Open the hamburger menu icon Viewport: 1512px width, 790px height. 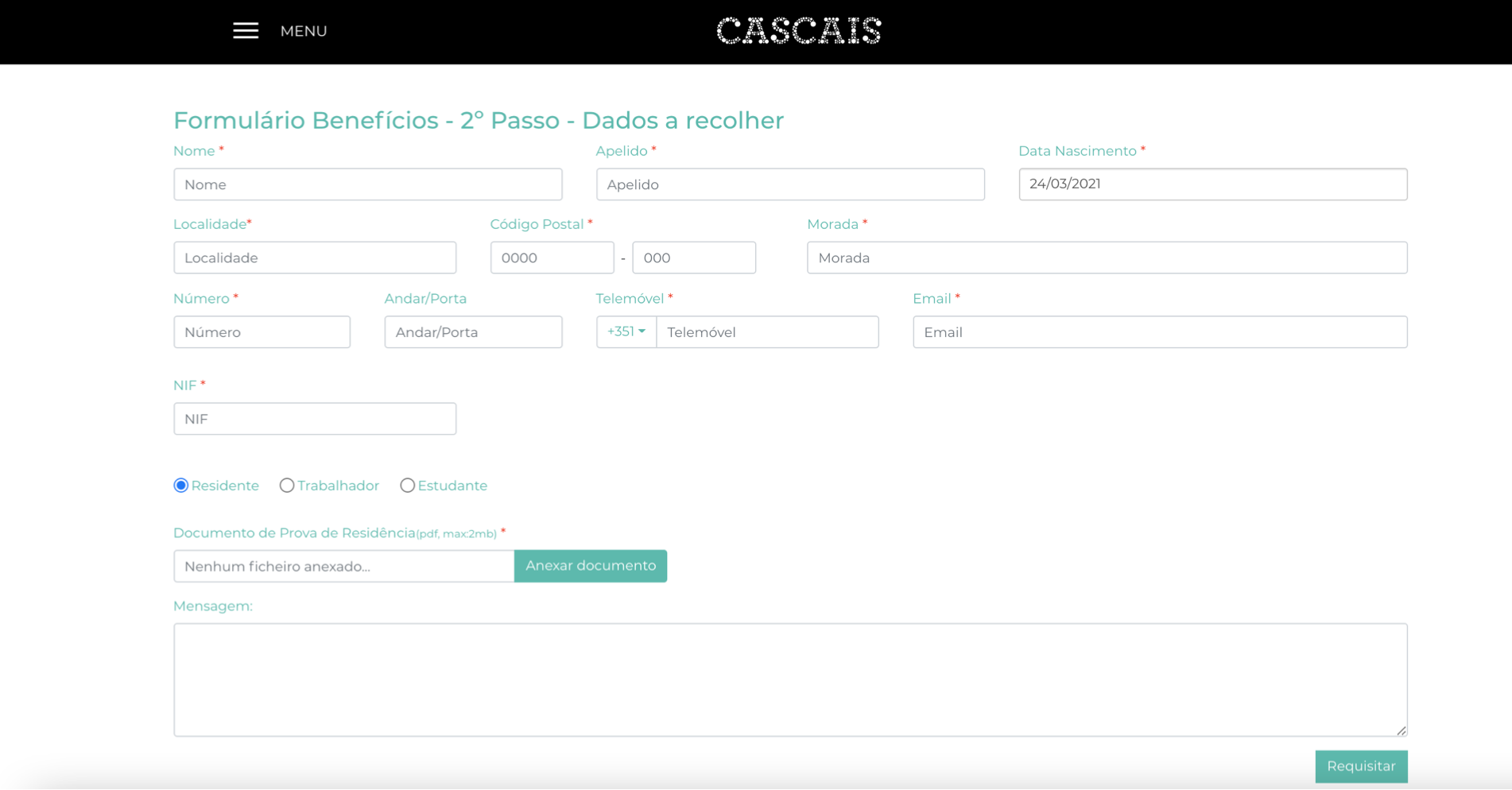[x=246, y=31]
